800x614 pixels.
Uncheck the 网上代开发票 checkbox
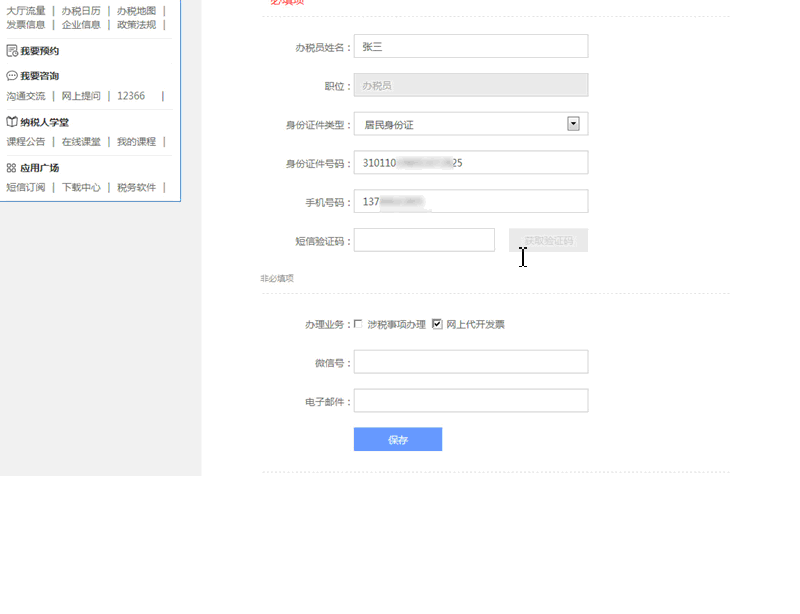pyautogui.click(x=437, y=324)
